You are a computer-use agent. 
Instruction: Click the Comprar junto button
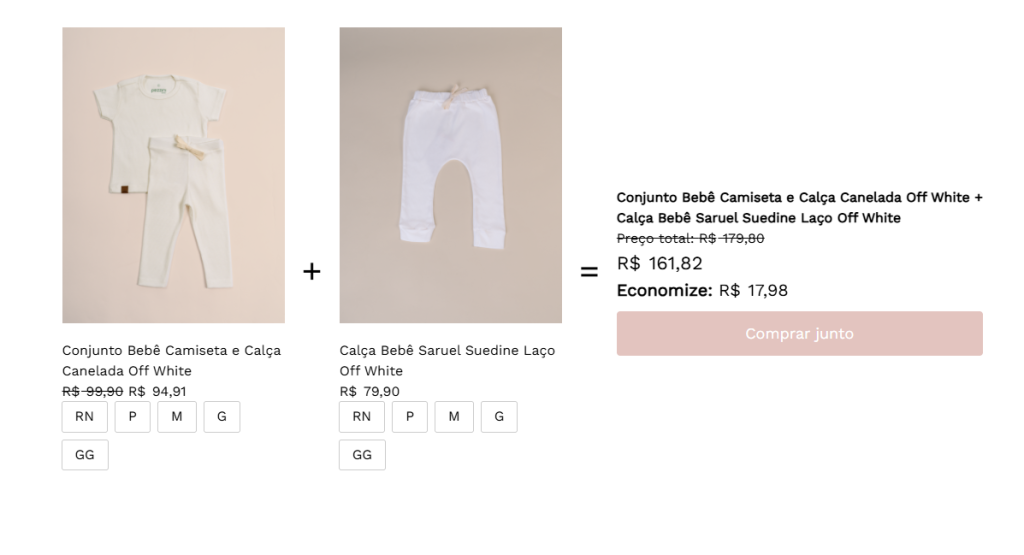799,334
